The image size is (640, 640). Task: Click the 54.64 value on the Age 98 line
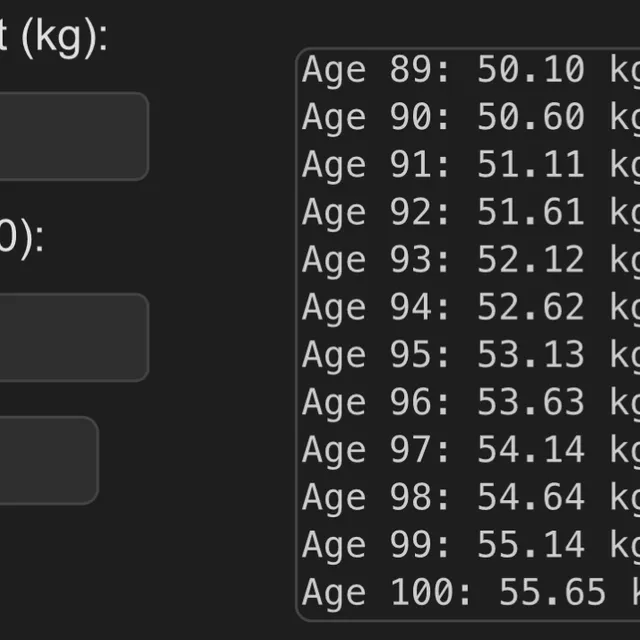coord(530,497)
